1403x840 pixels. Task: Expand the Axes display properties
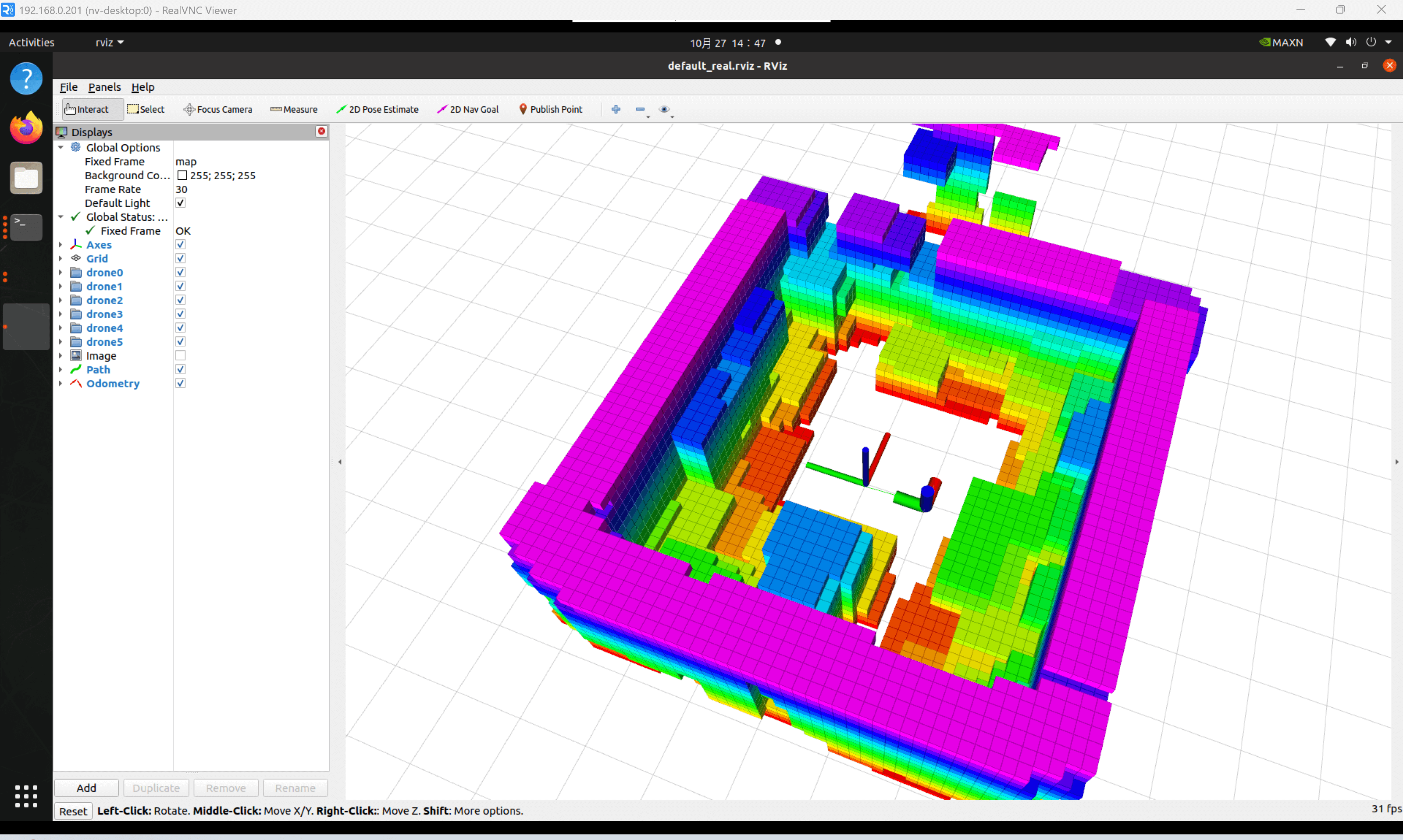(x=61, y=245)
